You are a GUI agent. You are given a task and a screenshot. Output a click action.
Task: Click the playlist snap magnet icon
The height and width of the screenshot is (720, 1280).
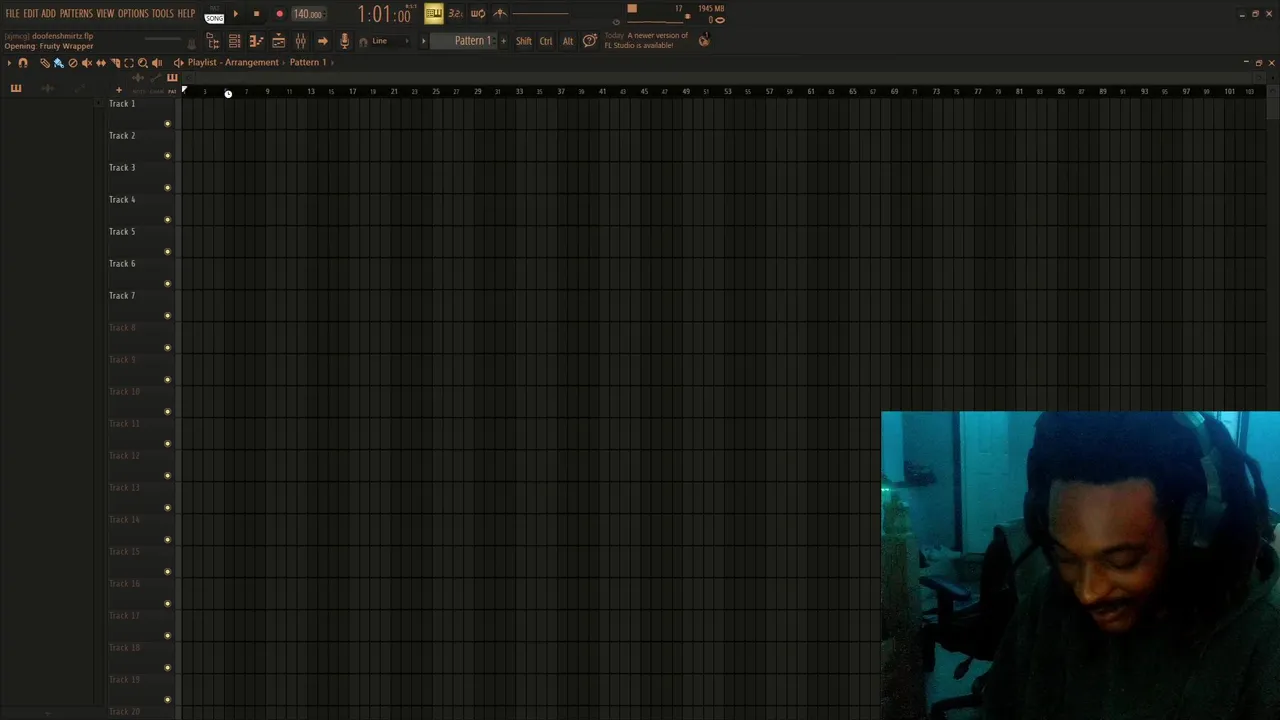pyautogui.click(x=22, y=63)
